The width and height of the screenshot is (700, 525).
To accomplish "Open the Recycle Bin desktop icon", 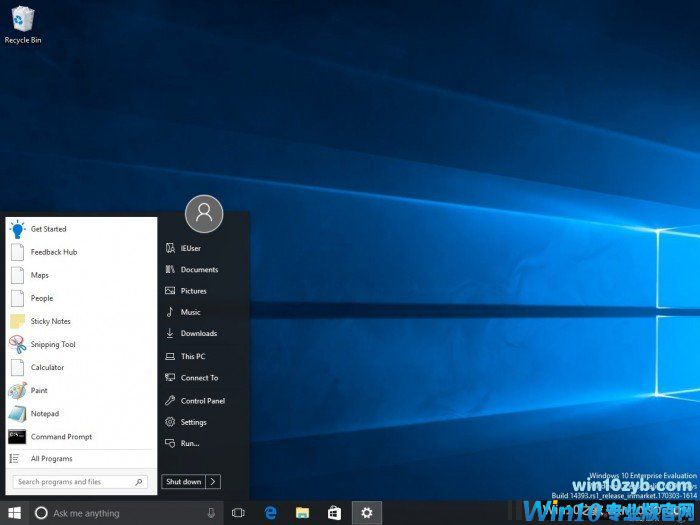I will pos(22,22).
